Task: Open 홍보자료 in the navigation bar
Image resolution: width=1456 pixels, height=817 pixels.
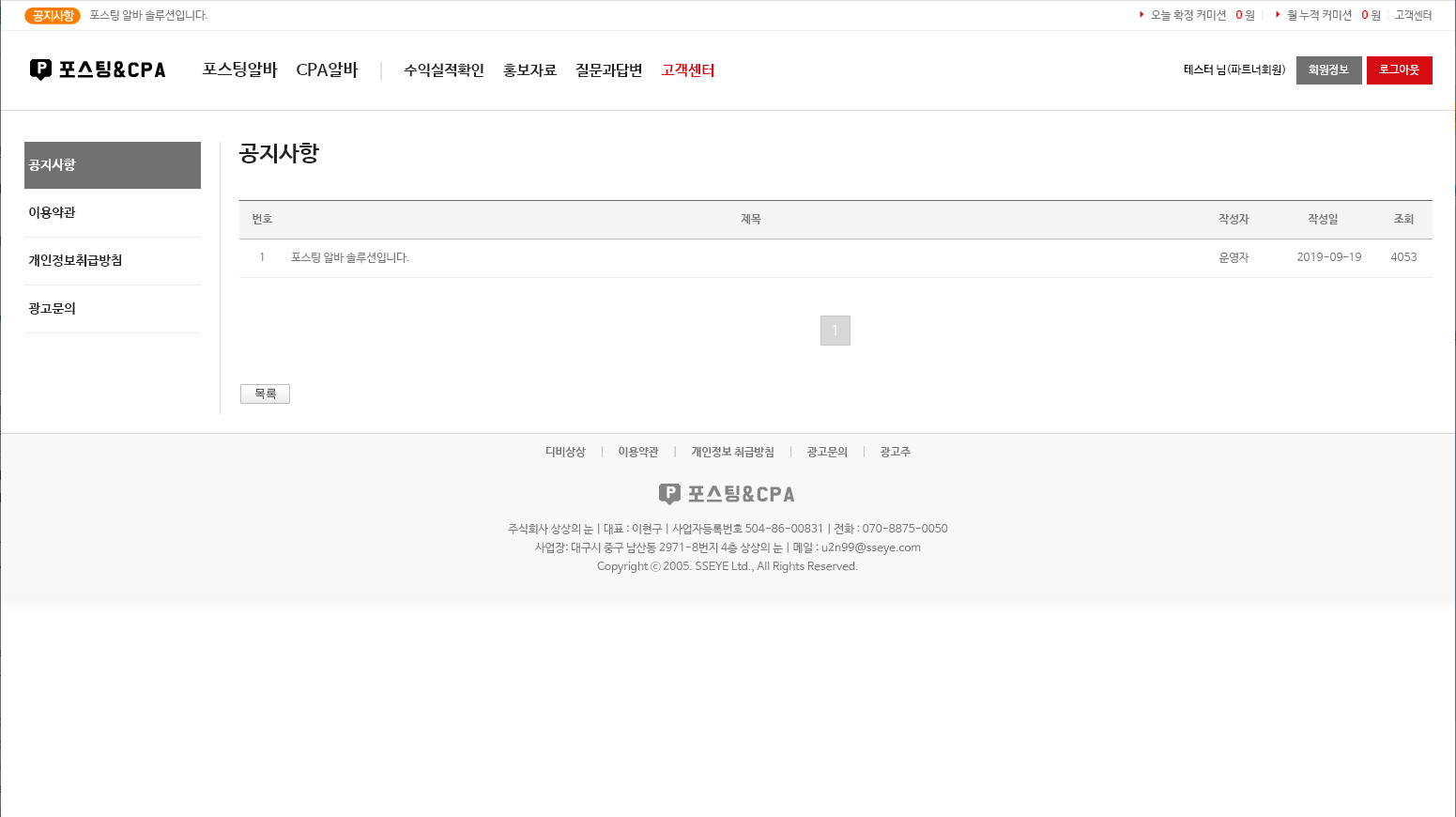Action: [x=529, y=70]
